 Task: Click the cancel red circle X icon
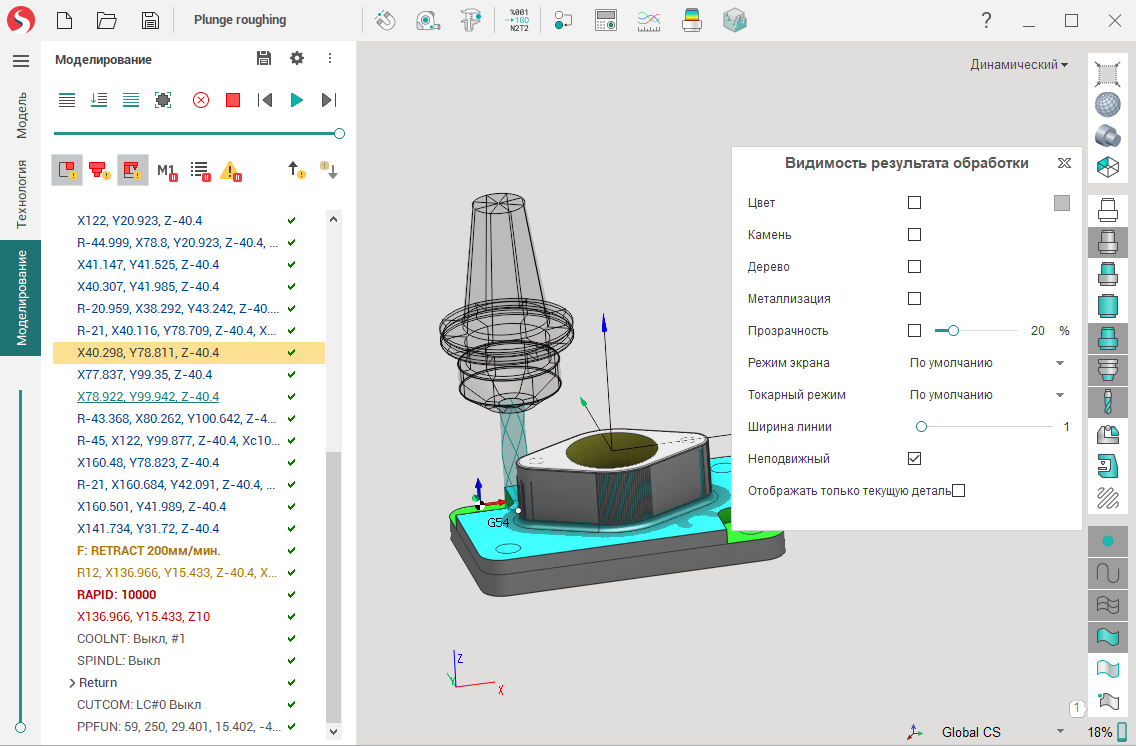pyautogui.click(x=201, y=100)
